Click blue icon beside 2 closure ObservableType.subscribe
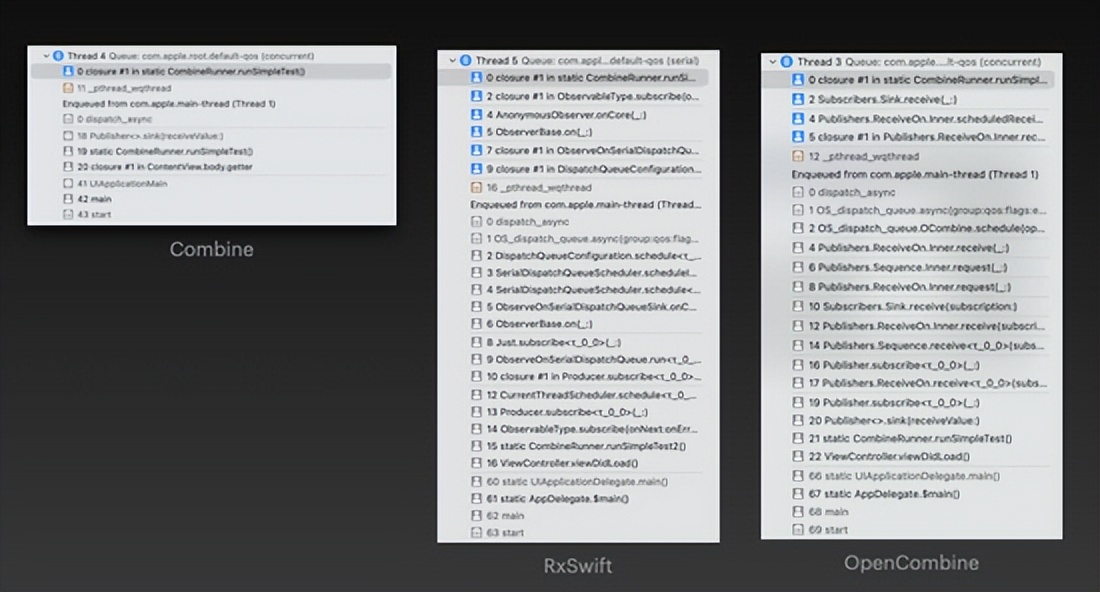This screenshot has height=592, width=1100. (476, 96)
